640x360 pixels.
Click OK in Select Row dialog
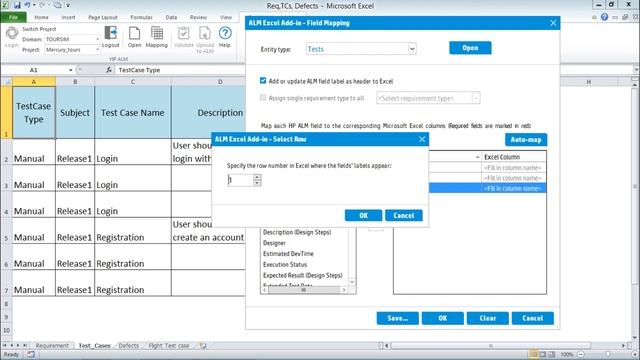(x=363, y=216)
